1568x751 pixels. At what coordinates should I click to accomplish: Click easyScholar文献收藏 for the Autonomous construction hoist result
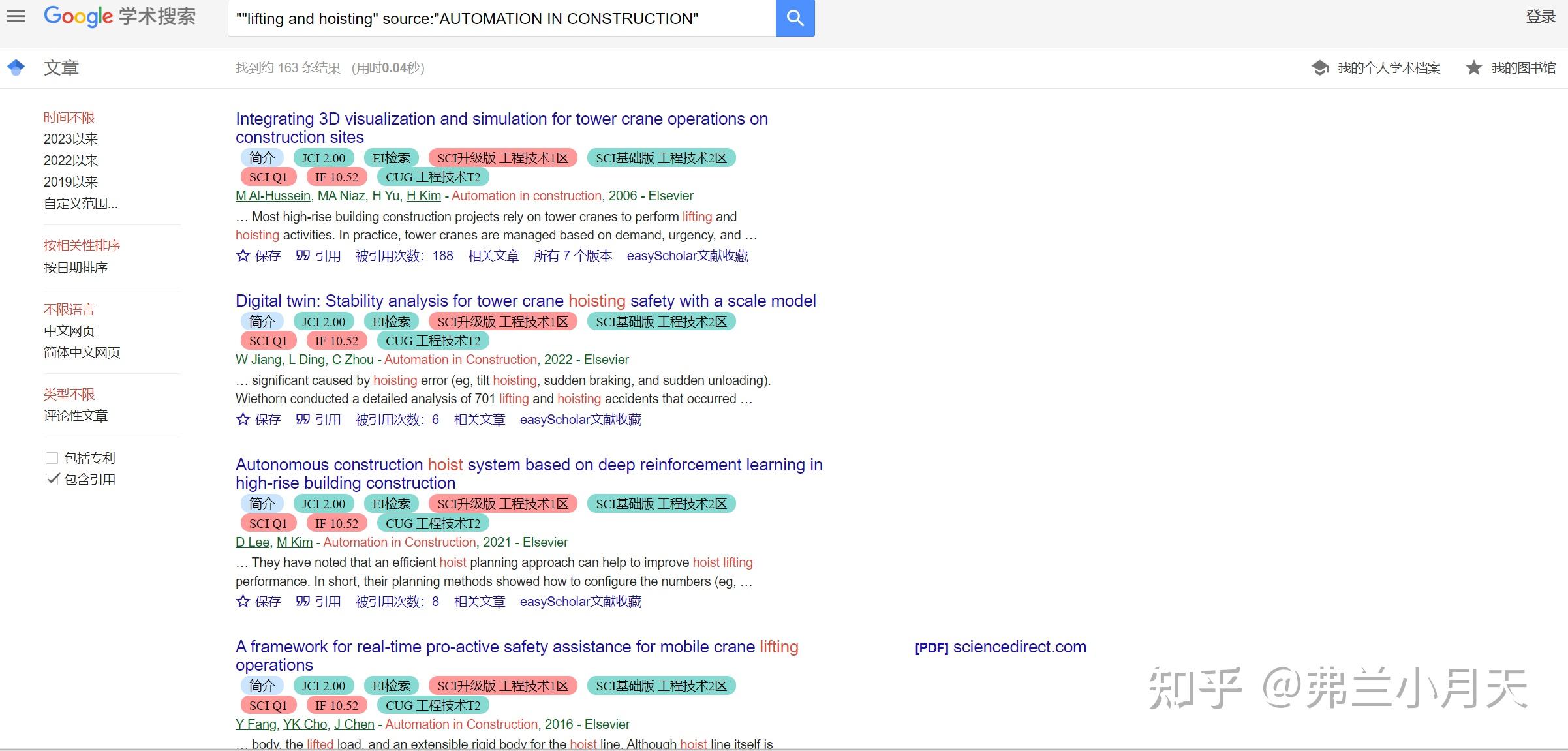click(x=580, y=602)
